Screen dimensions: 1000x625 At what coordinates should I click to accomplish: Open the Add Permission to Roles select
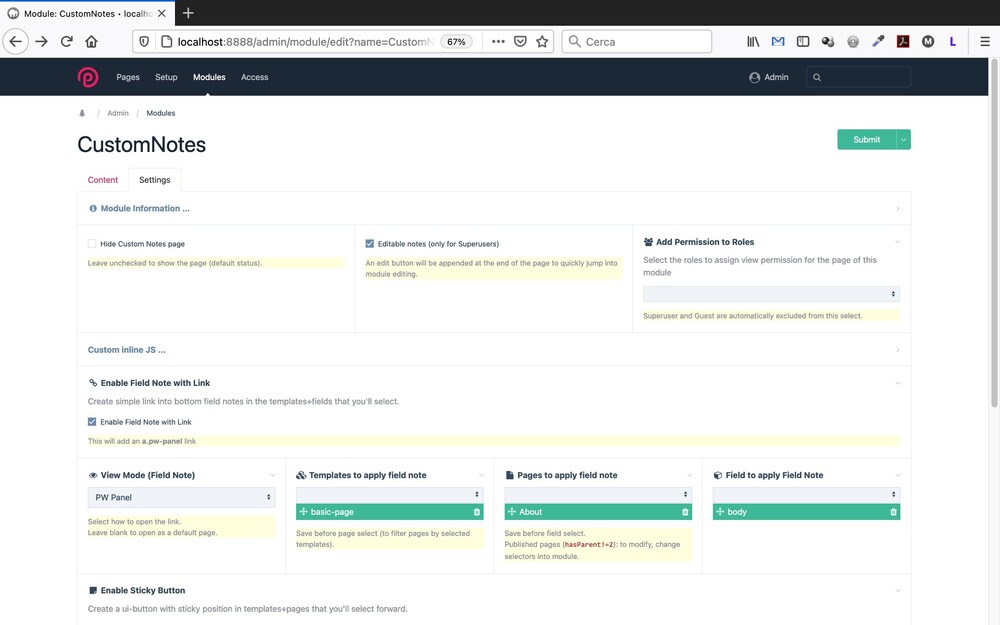click(771, 294)
